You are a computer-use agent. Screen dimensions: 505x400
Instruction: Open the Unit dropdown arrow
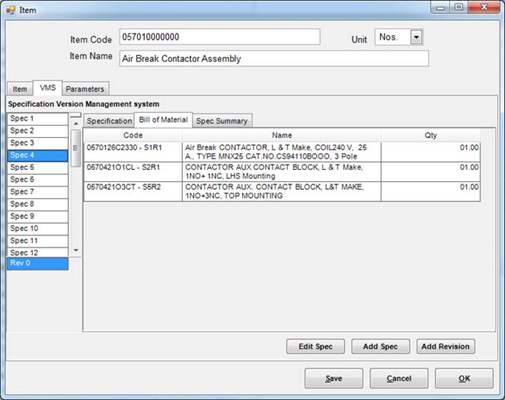[x=416, y=37]
